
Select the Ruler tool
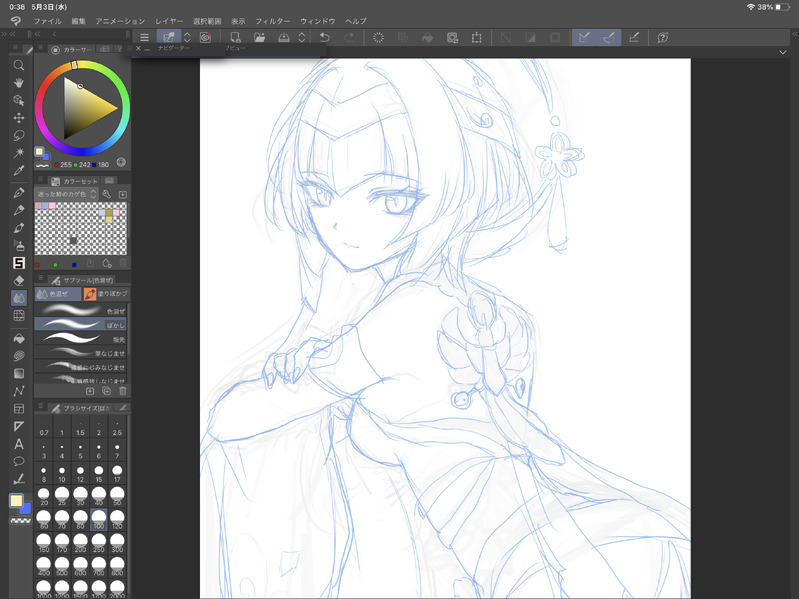point(19,426)
